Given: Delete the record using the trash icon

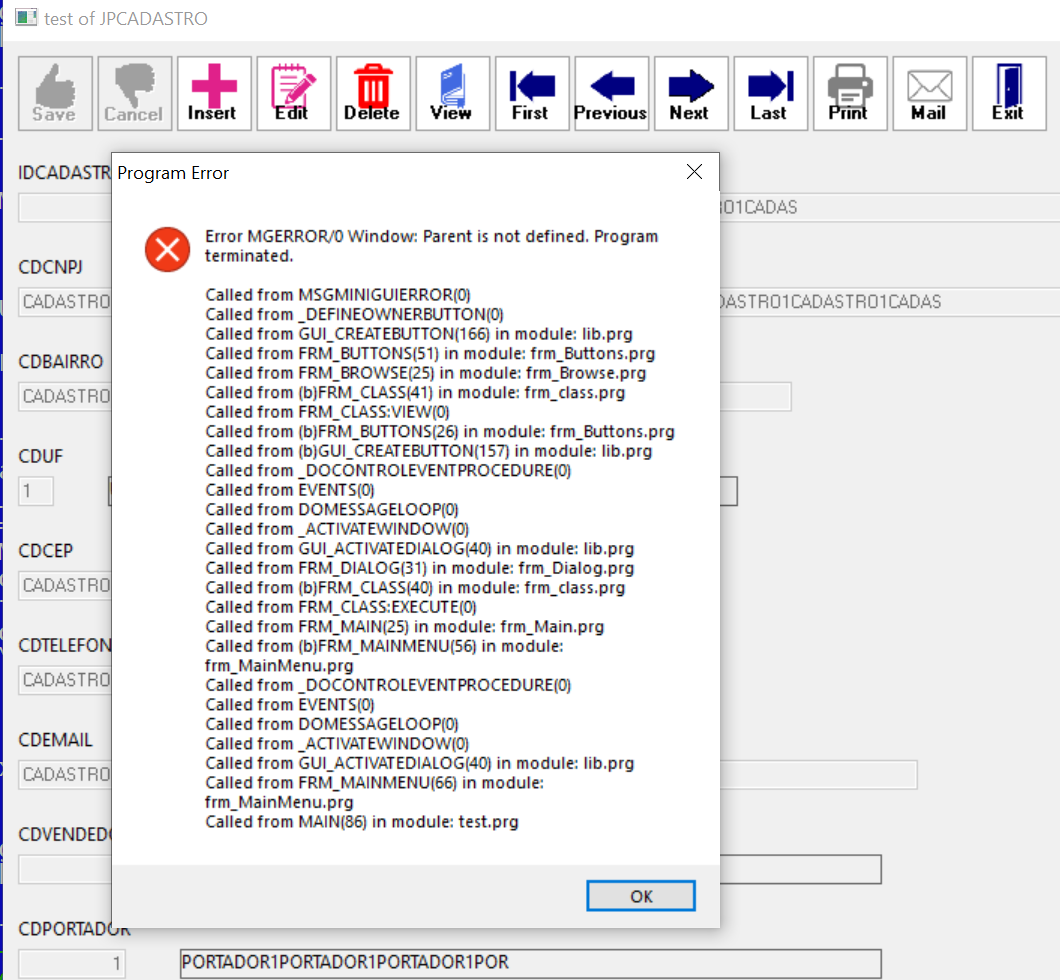Looking at the screenshot, I should pyautogui.click(x=372, y=93).
